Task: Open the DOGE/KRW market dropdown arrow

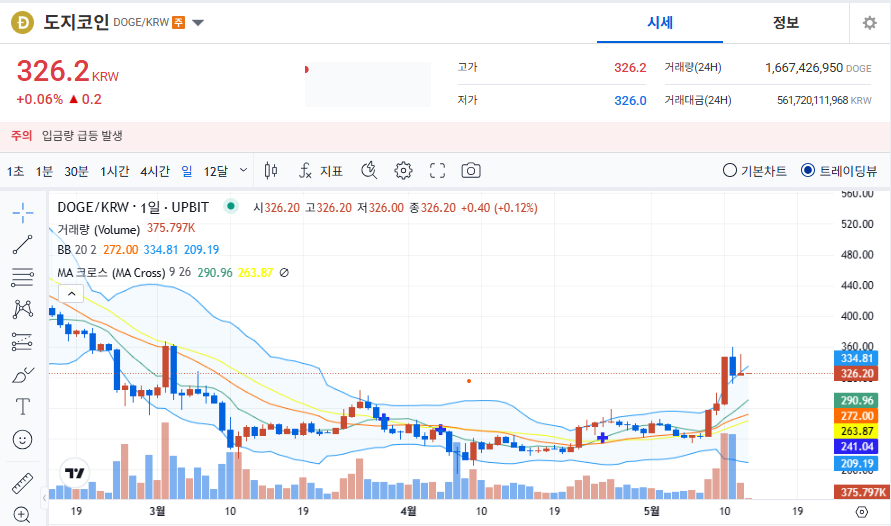Action: pyautogui.click(x=198, y=23)
